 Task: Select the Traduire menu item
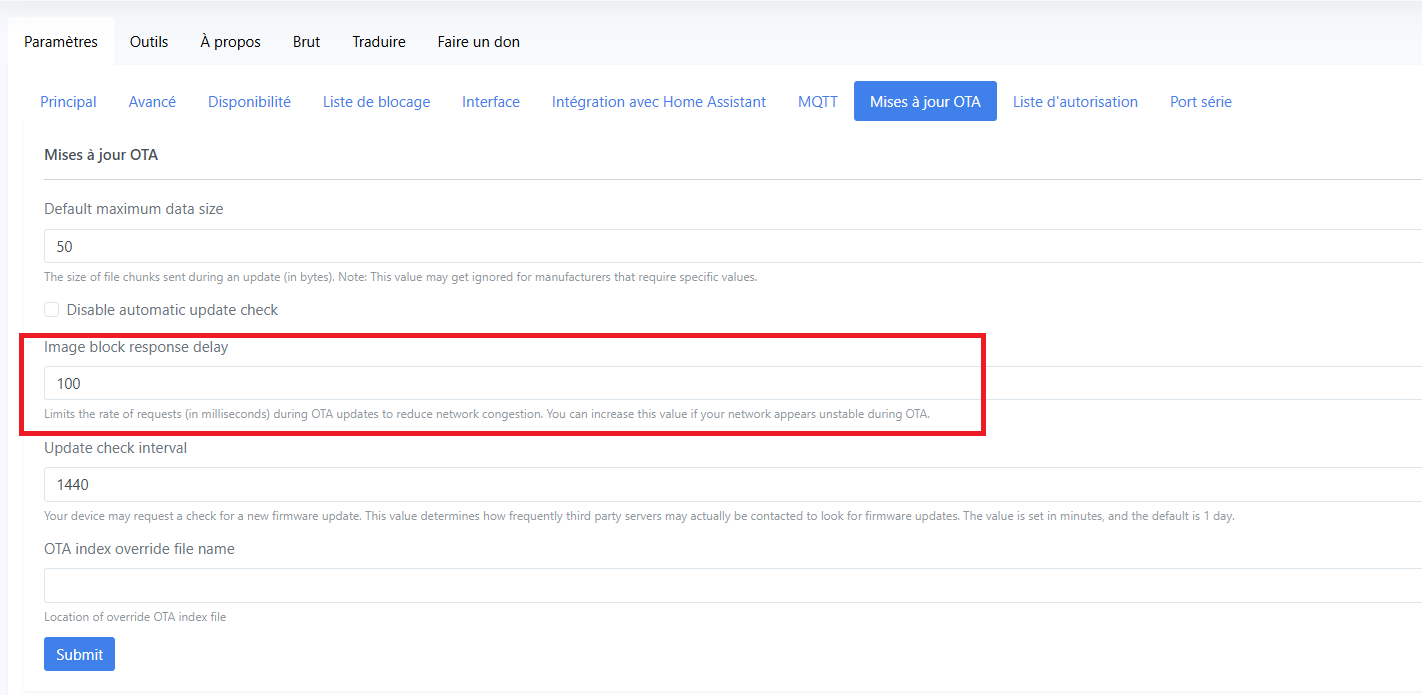click(x=379, y=42)
